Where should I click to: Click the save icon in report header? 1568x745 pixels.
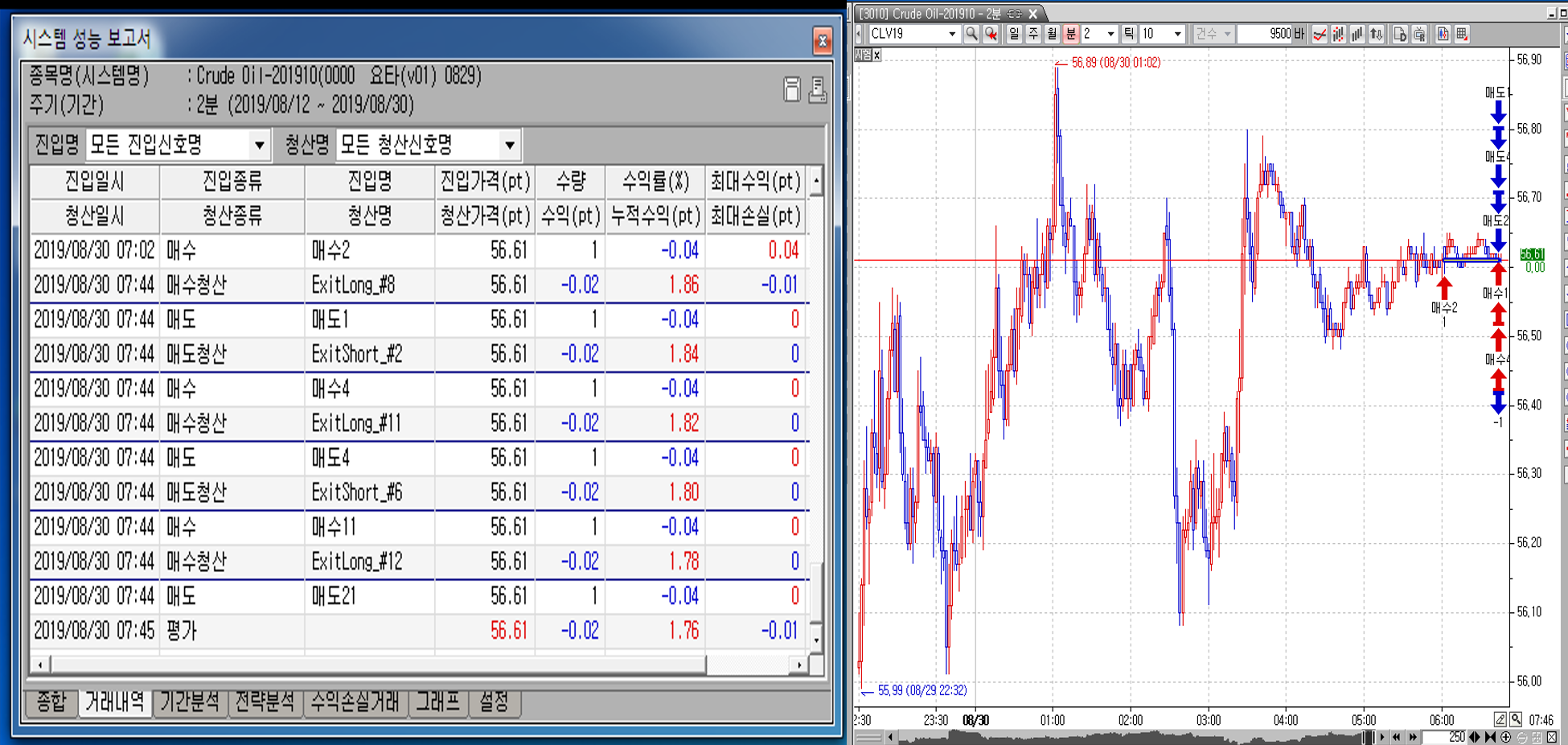(x=791, y=89)
